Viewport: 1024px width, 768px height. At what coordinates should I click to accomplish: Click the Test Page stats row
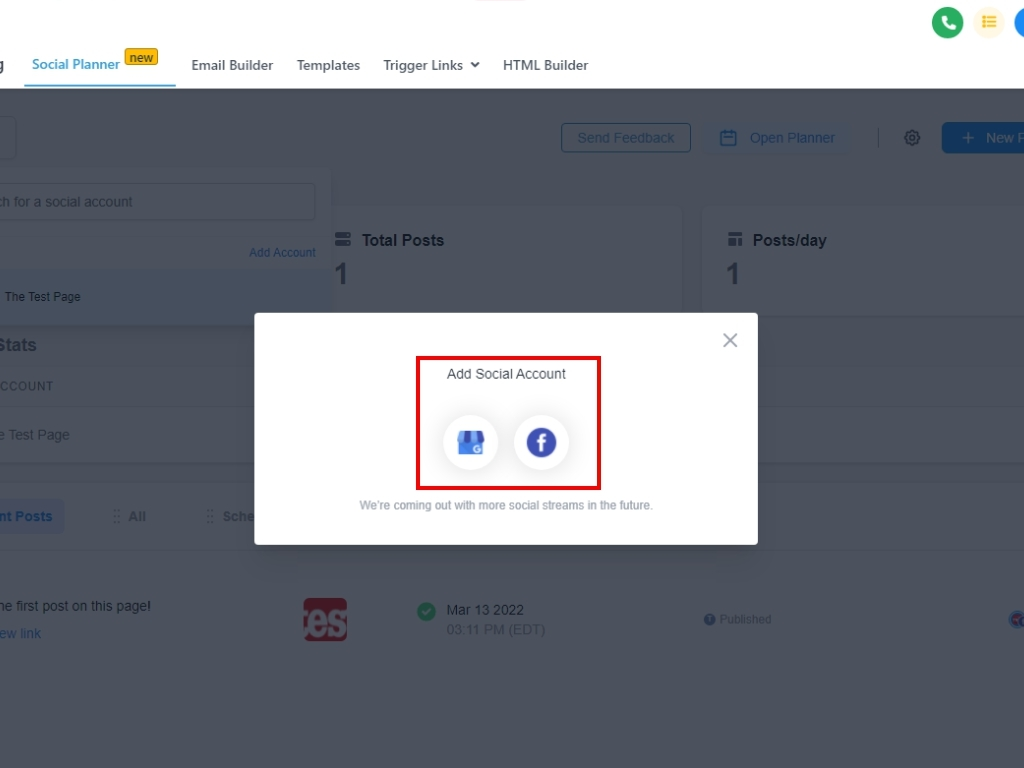tap(127, 435)
